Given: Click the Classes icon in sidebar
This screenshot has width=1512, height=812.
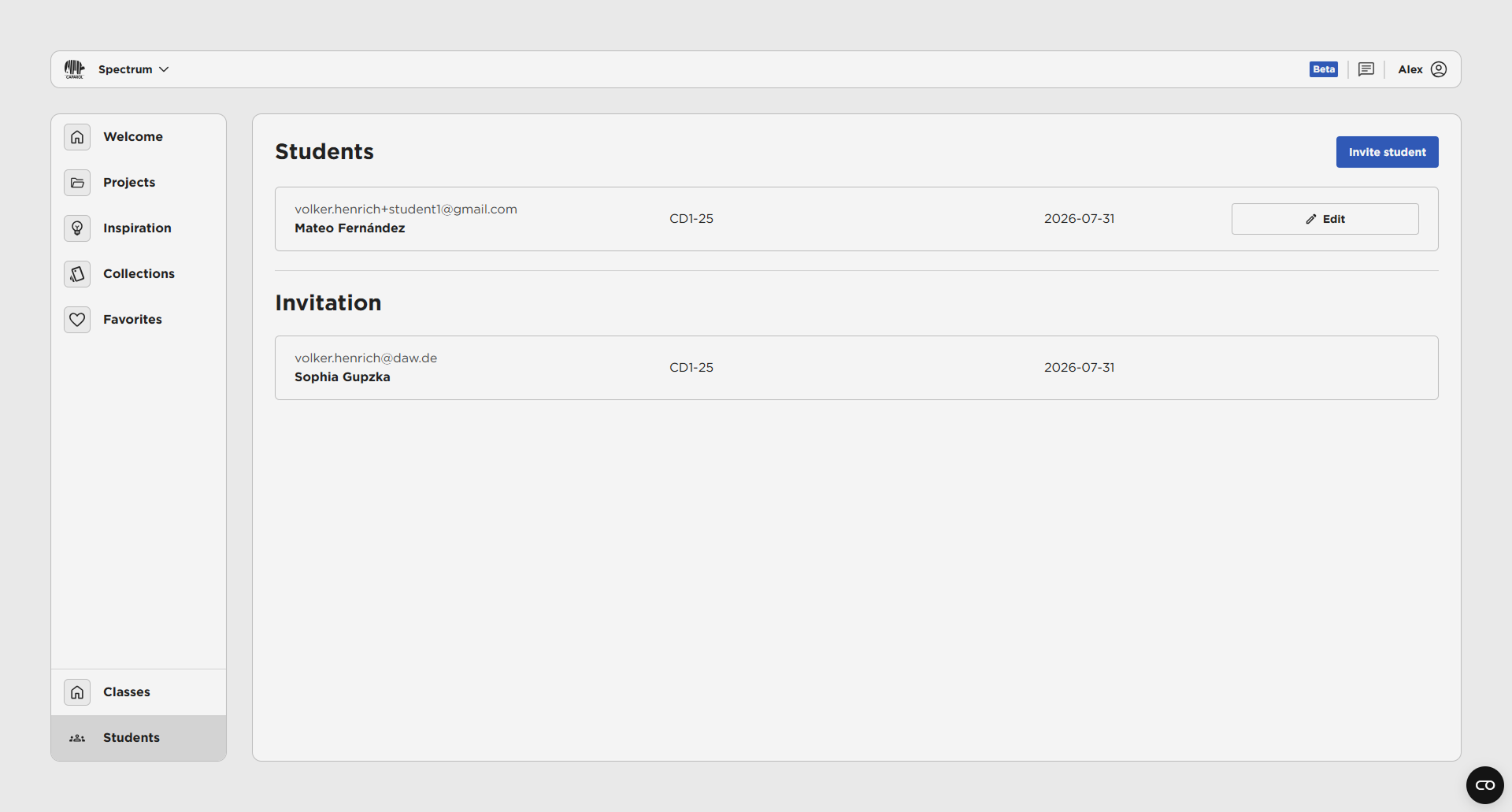Looking at the screenshot, I should tap(77, 692).
